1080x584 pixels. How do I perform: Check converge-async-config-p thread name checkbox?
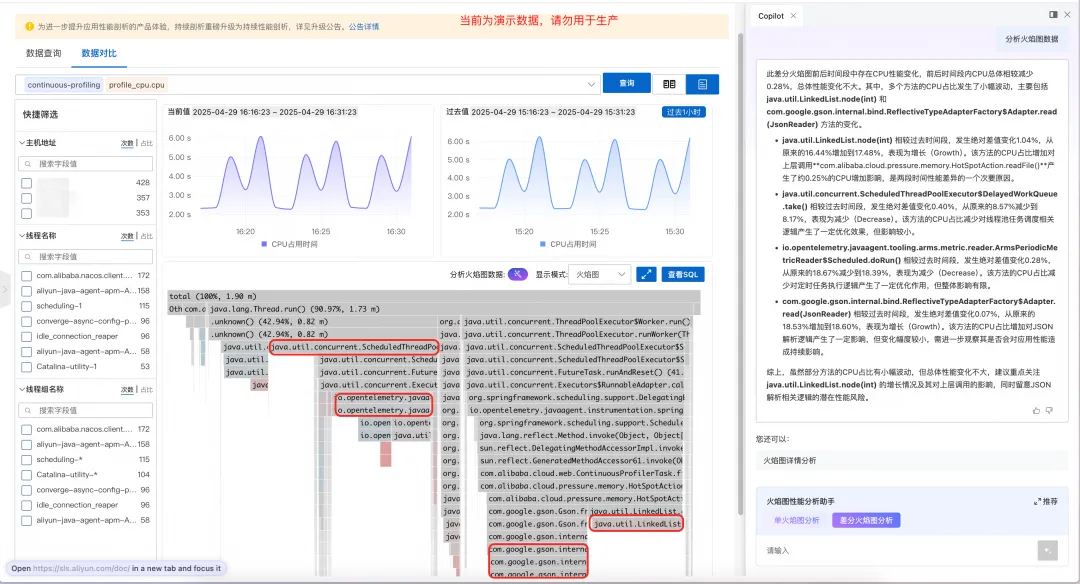click(26, 321)
